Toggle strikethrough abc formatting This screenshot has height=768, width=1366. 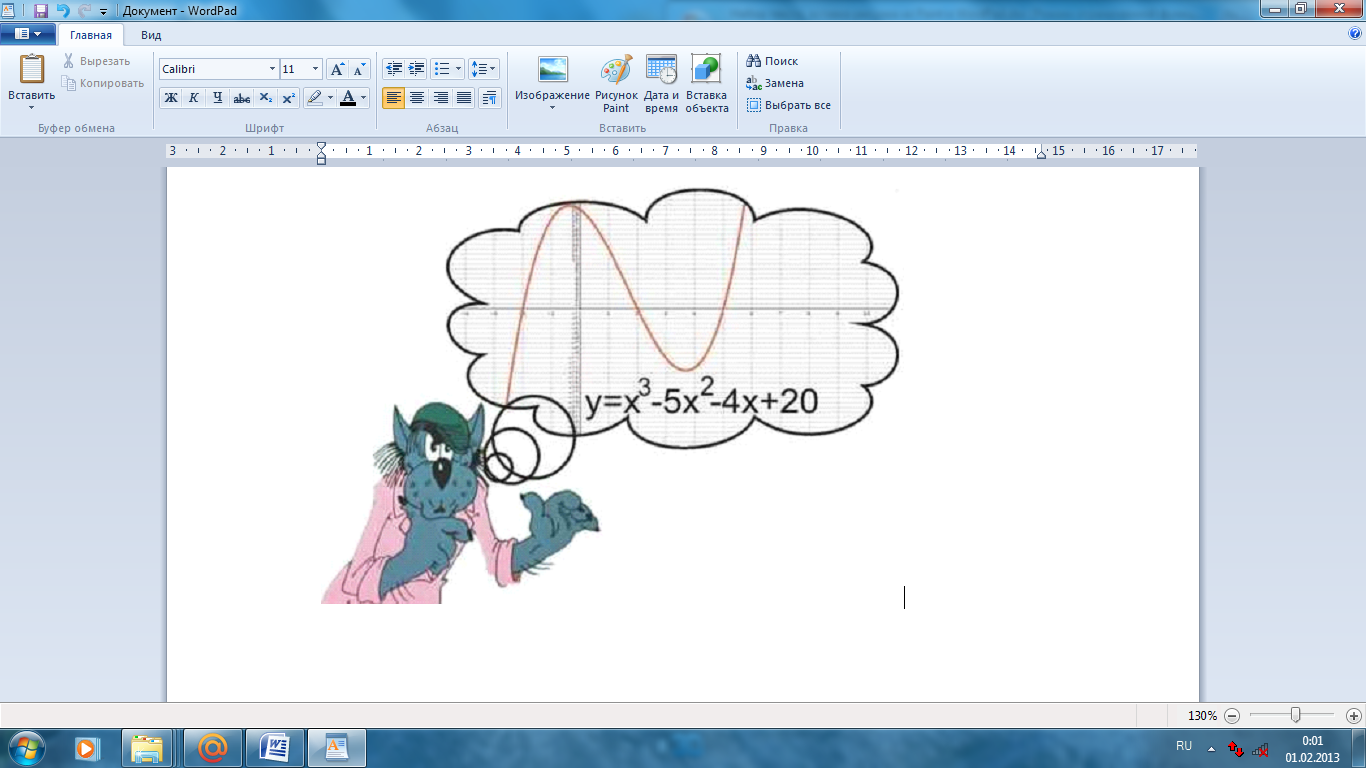coord(241,98)
